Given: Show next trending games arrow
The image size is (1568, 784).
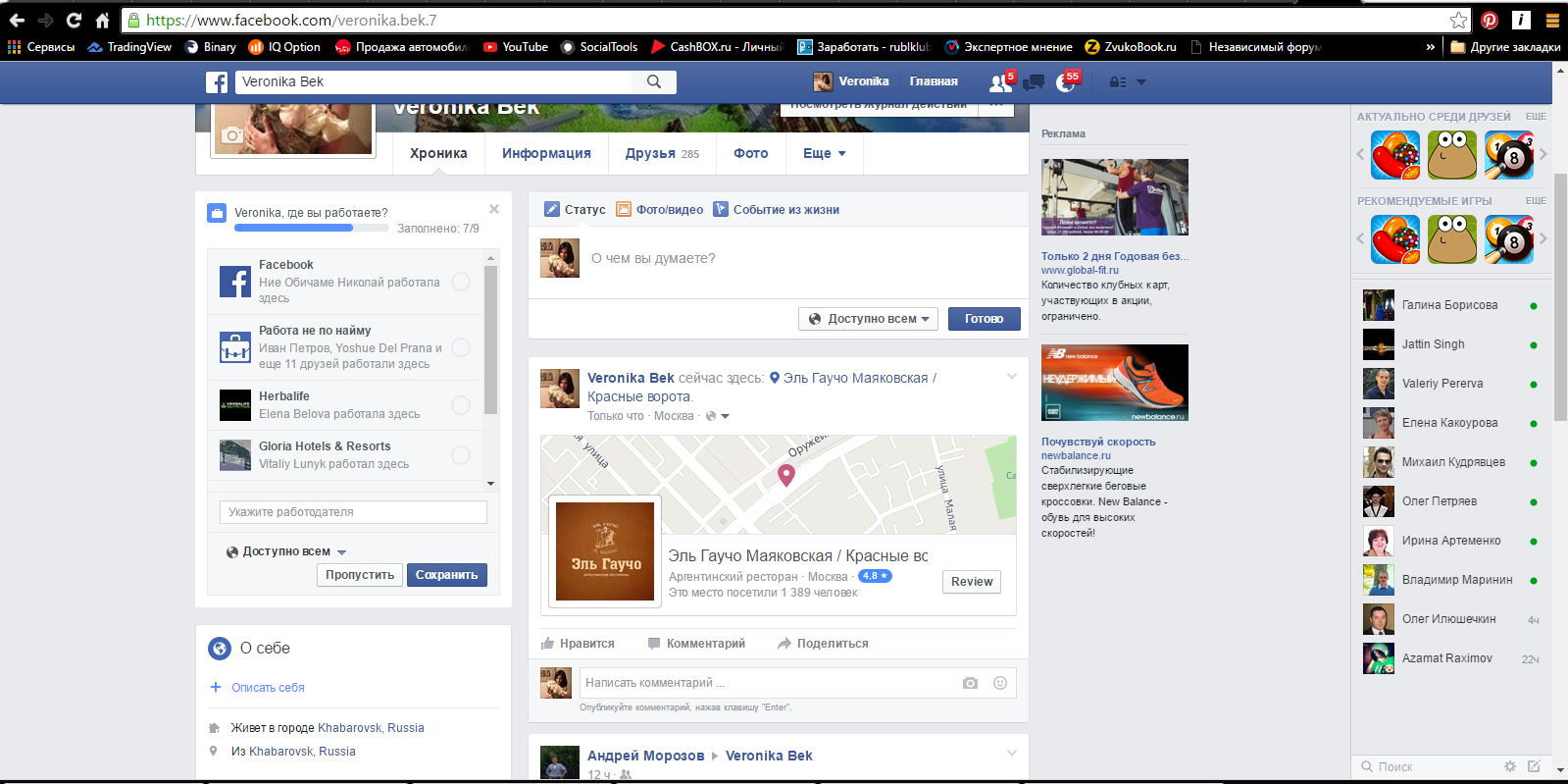Looking at the screenshot, I should (1543, 154).
